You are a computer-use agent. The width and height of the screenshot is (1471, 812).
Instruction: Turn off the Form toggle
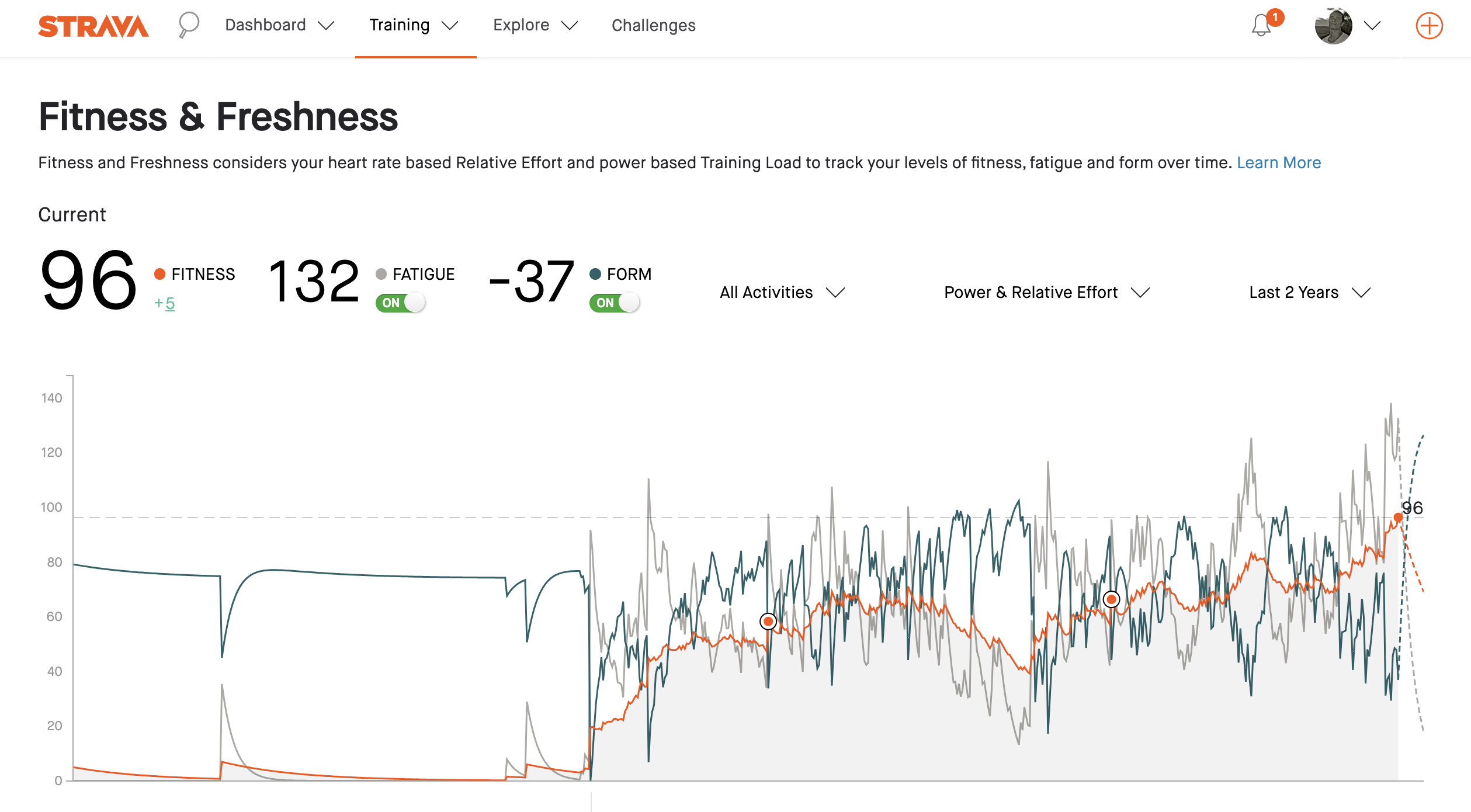[x=615, y=303]
